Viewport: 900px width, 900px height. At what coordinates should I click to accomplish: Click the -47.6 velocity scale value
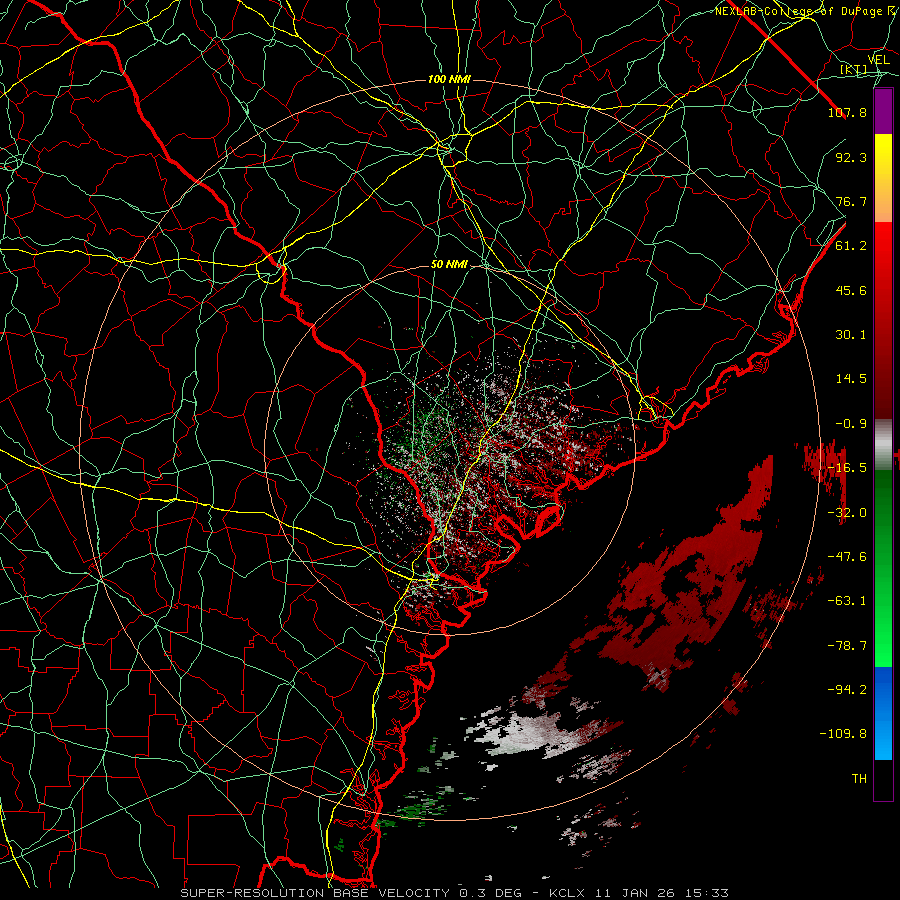[x=847, y=557]
